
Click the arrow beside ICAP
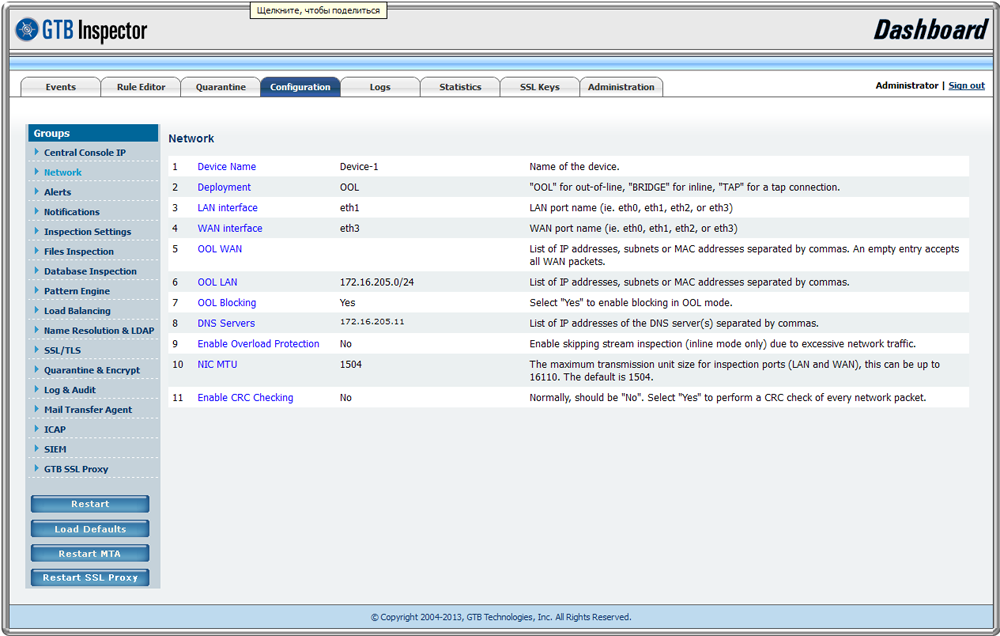click(36, 429)
